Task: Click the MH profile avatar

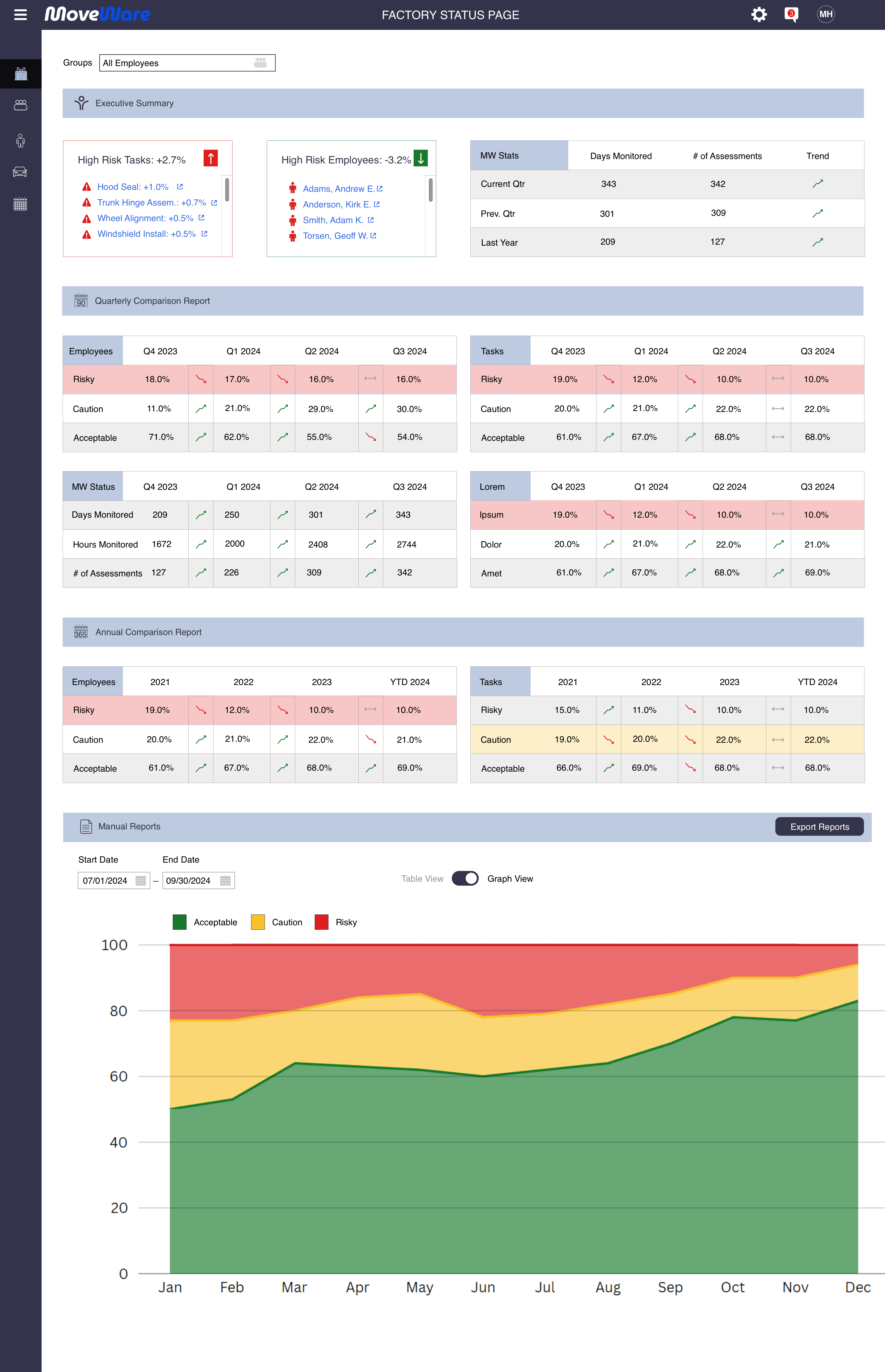Action: click(826, 14)
